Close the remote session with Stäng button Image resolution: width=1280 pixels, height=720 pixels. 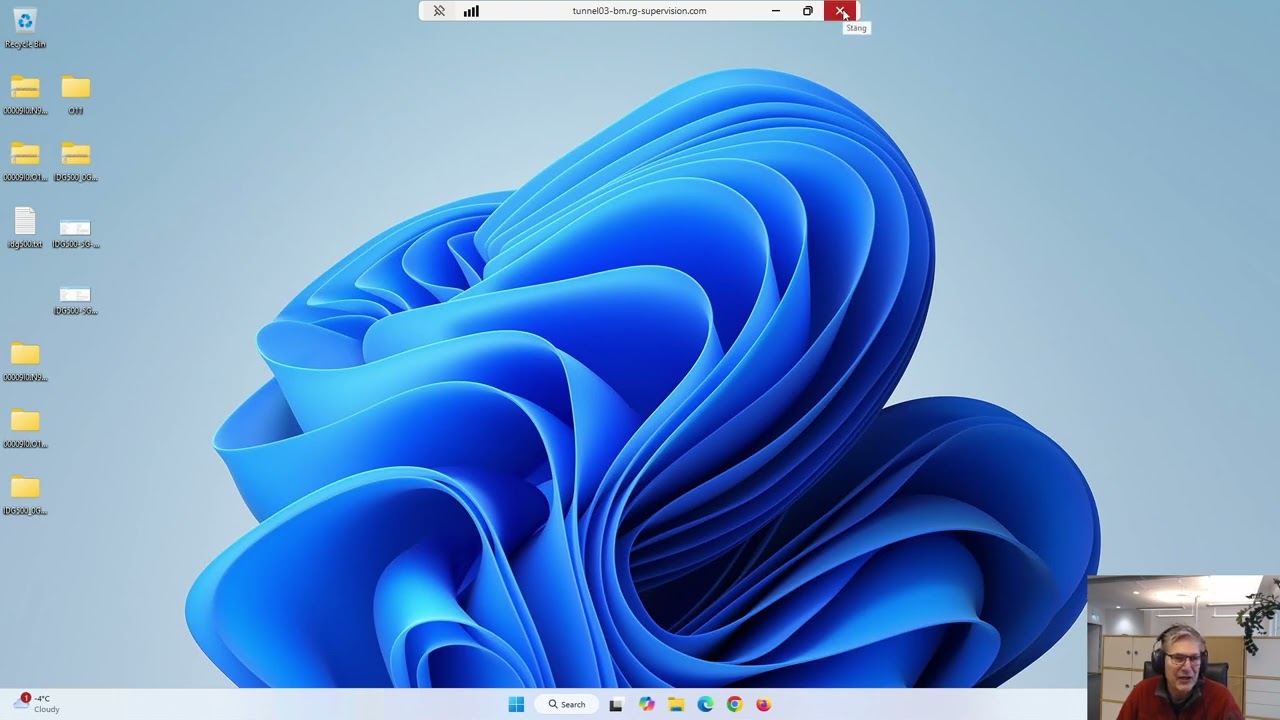[x=841, y=11]
